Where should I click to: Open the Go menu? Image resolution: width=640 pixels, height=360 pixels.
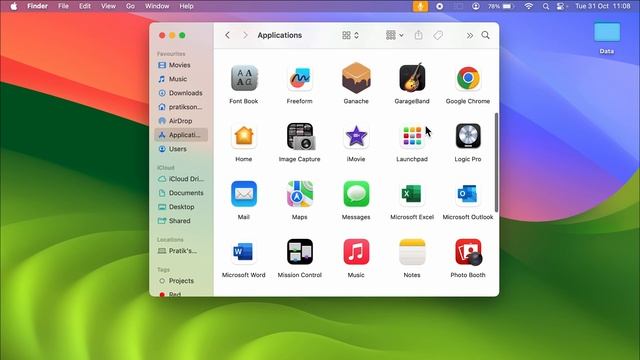[x=130, y=6]
